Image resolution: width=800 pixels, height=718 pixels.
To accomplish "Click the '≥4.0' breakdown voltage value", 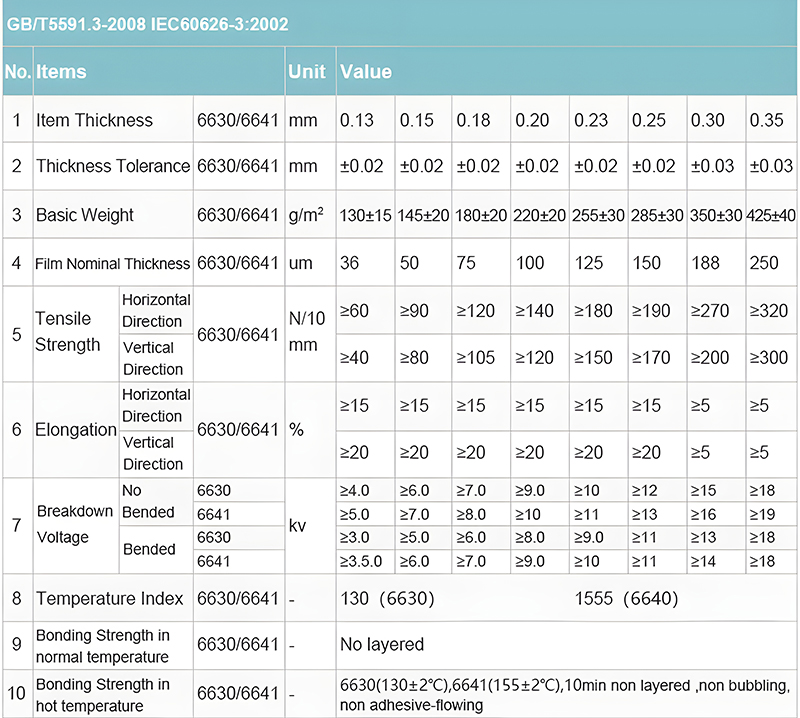I will pos(354,490).
